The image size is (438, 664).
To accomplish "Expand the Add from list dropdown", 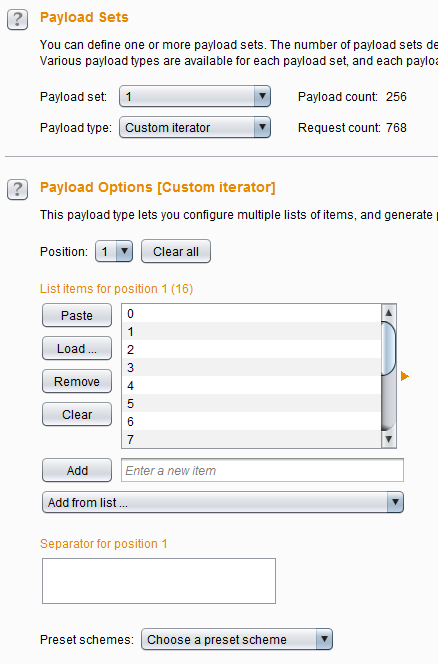I will coord(223,502).
